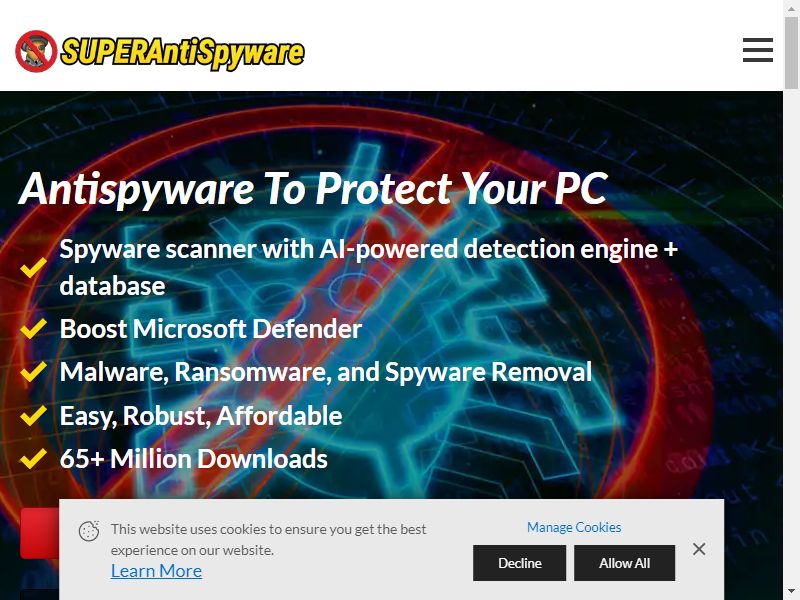Viewport: 800px width, 600px height.
Task: Click the red button behind the cookie banner
Action: pyautogui.click(x=40, y=533)
